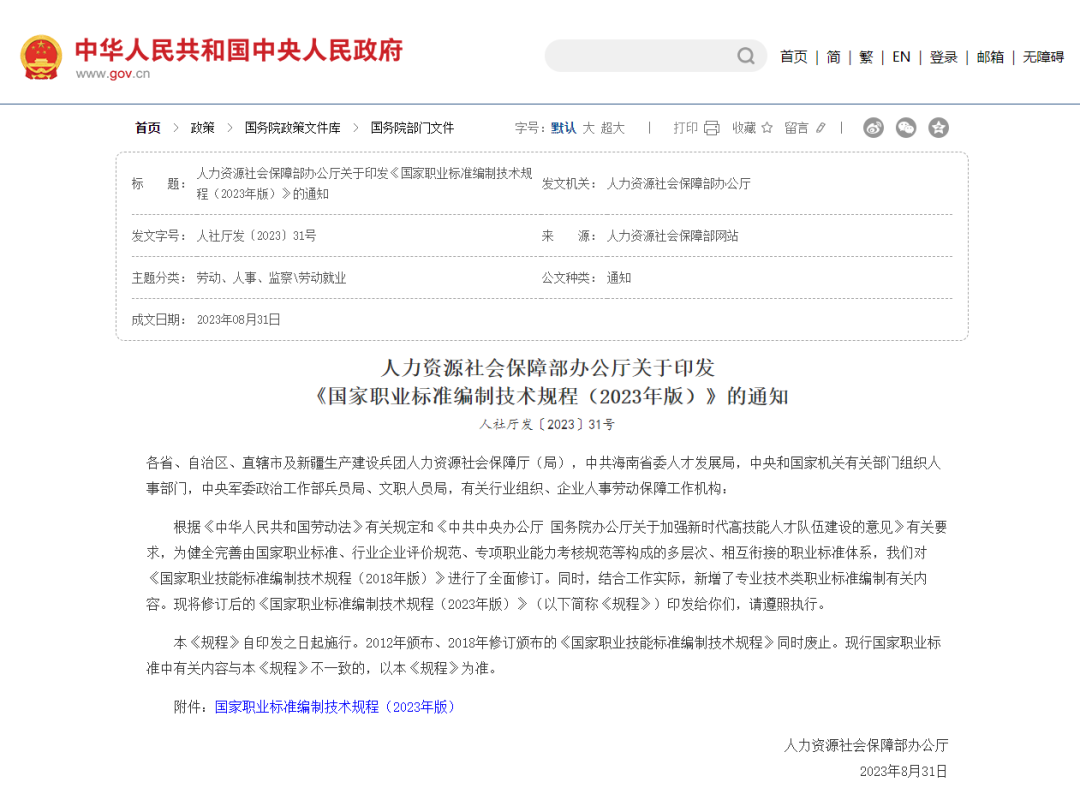Click the 收藏 bookmark text

point(744,128)
